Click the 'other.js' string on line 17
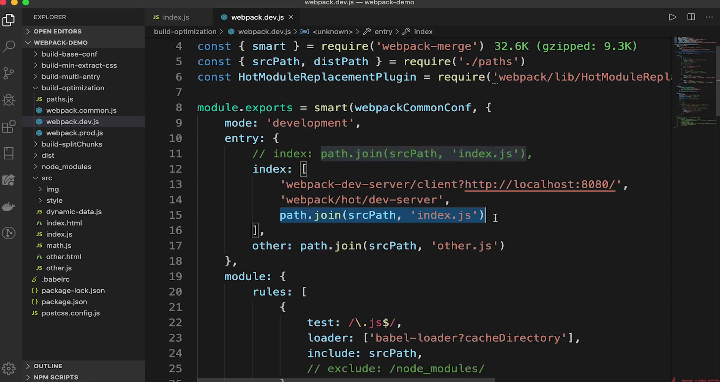This screenshot has width=720, height=382. coord(465,246)
